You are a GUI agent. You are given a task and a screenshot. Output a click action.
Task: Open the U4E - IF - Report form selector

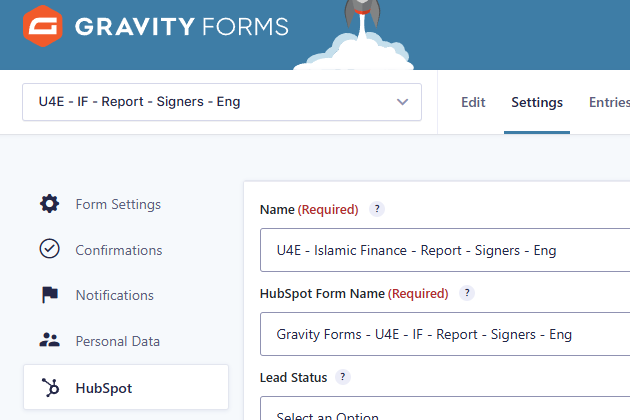click(x=222, y=102)
